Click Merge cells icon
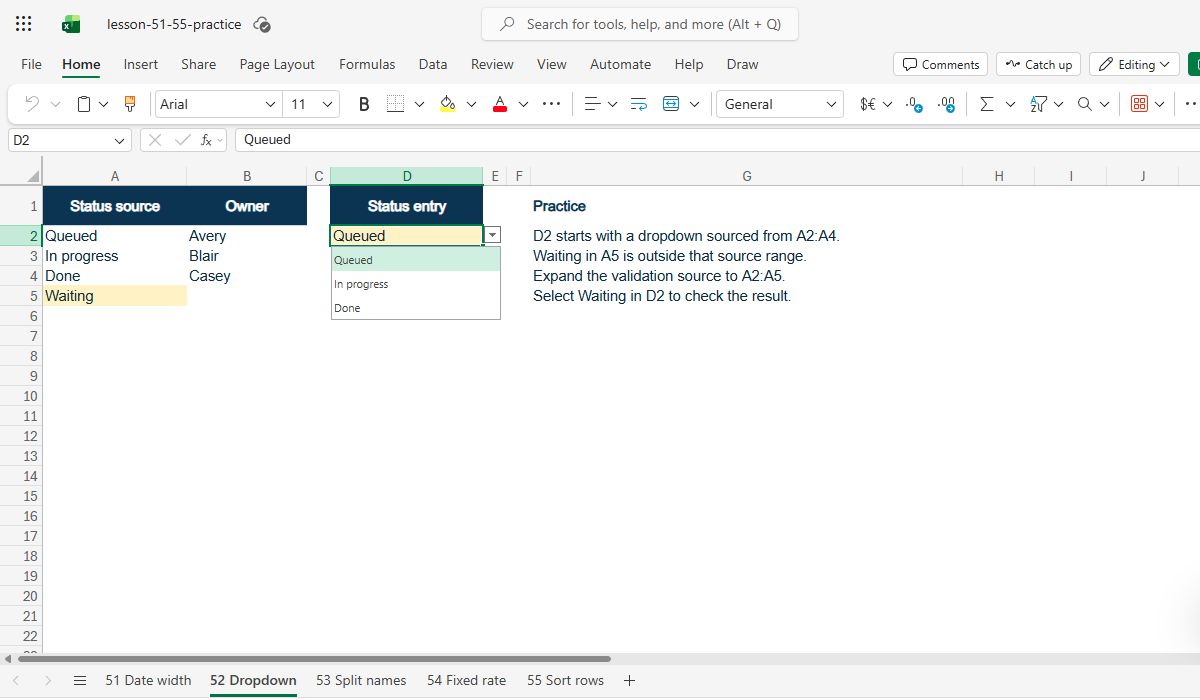 click(671, 104)
